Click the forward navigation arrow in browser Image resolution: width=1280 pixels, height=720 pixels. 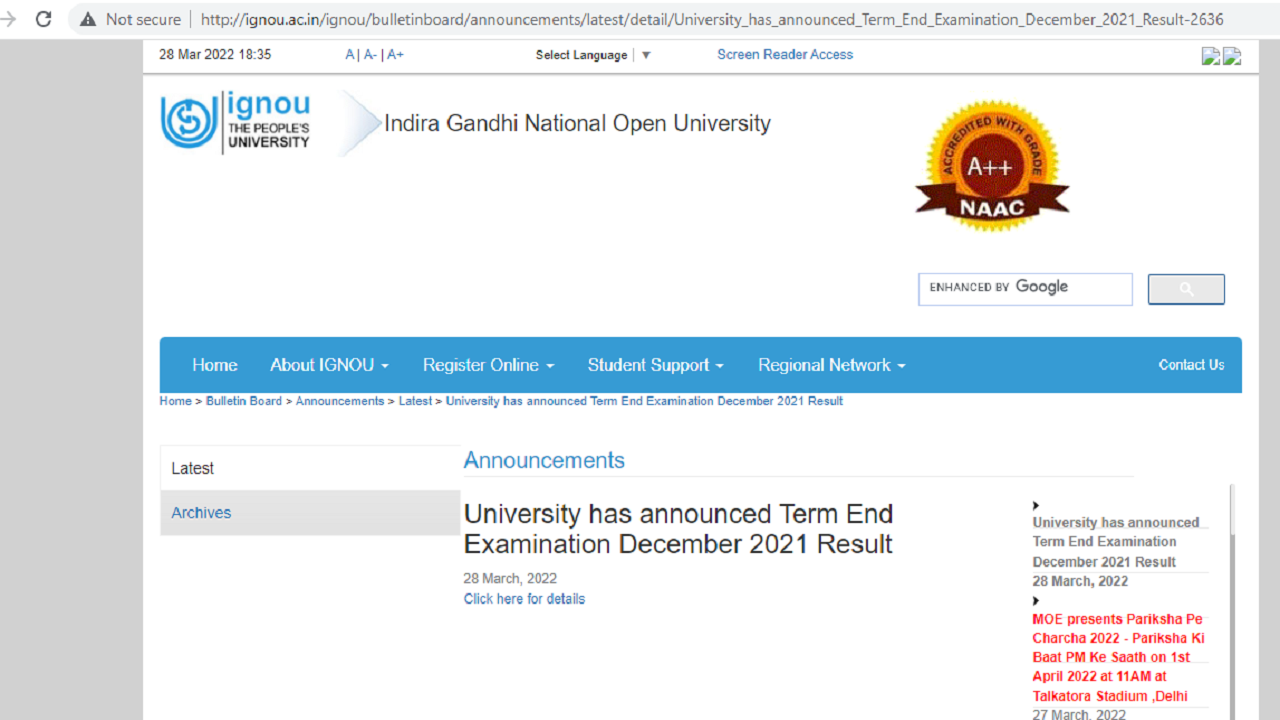click(10, 19)
